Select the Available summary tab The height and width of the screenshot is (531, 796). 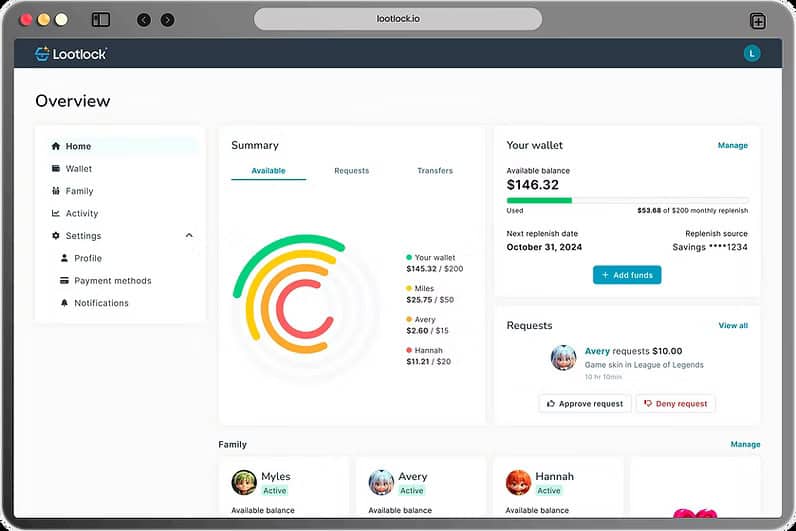pyautogui.click(x=268, y=171)
